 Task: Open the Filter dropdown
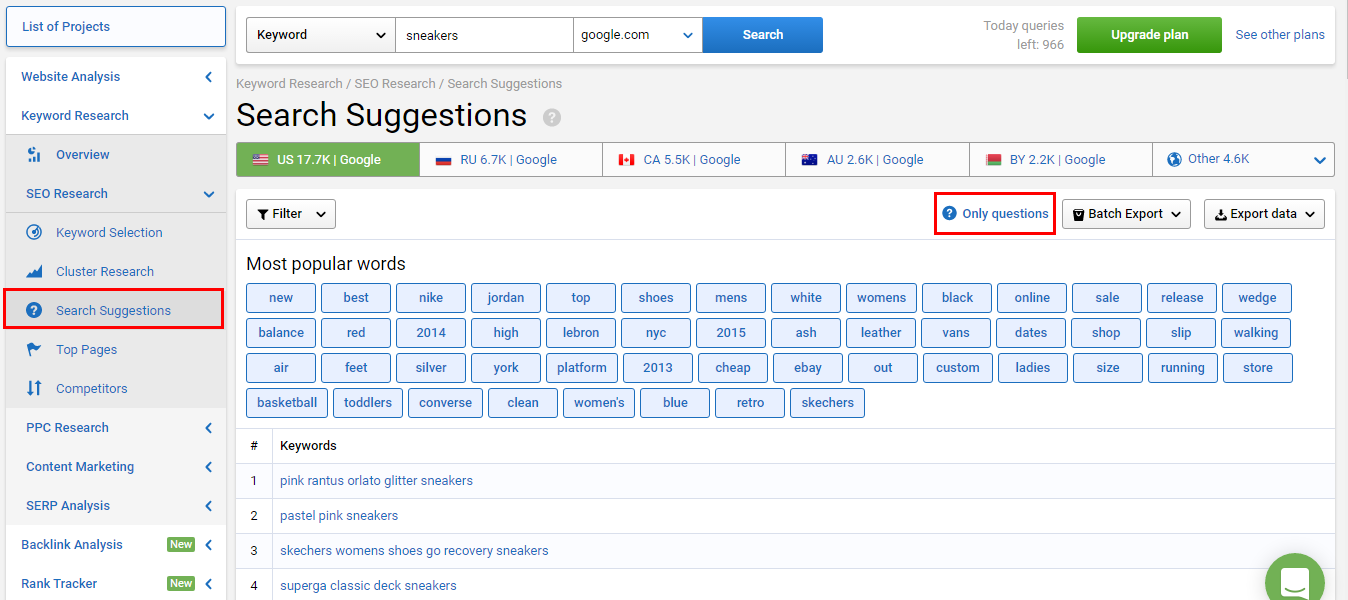[x=291, y=214]
